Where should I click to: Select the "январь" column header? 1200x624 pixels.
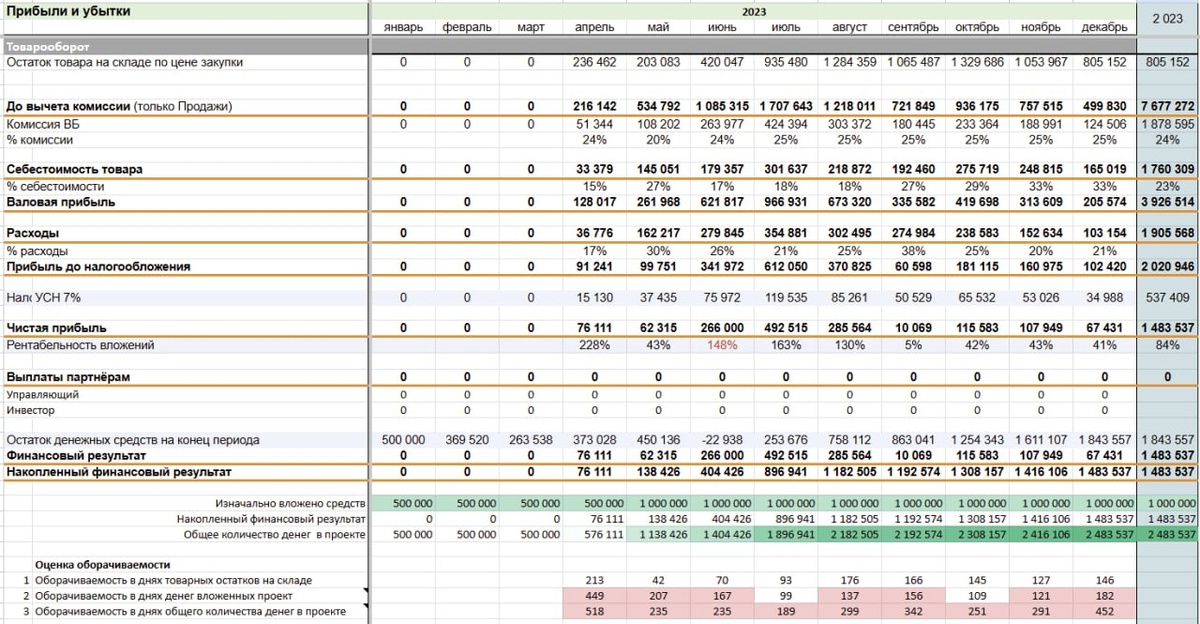[x=403, y=27]
